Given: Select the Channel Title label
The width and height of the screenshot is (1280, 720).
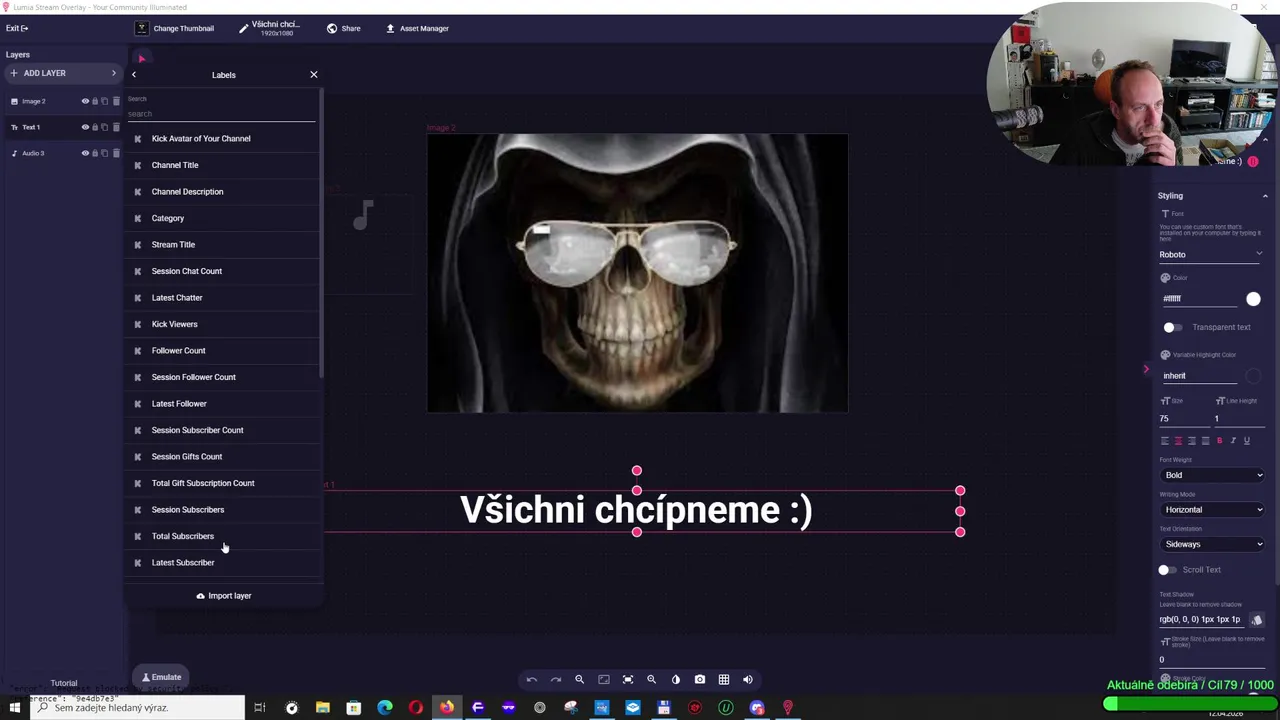Looking at the screenshot, I should (222, 165).
